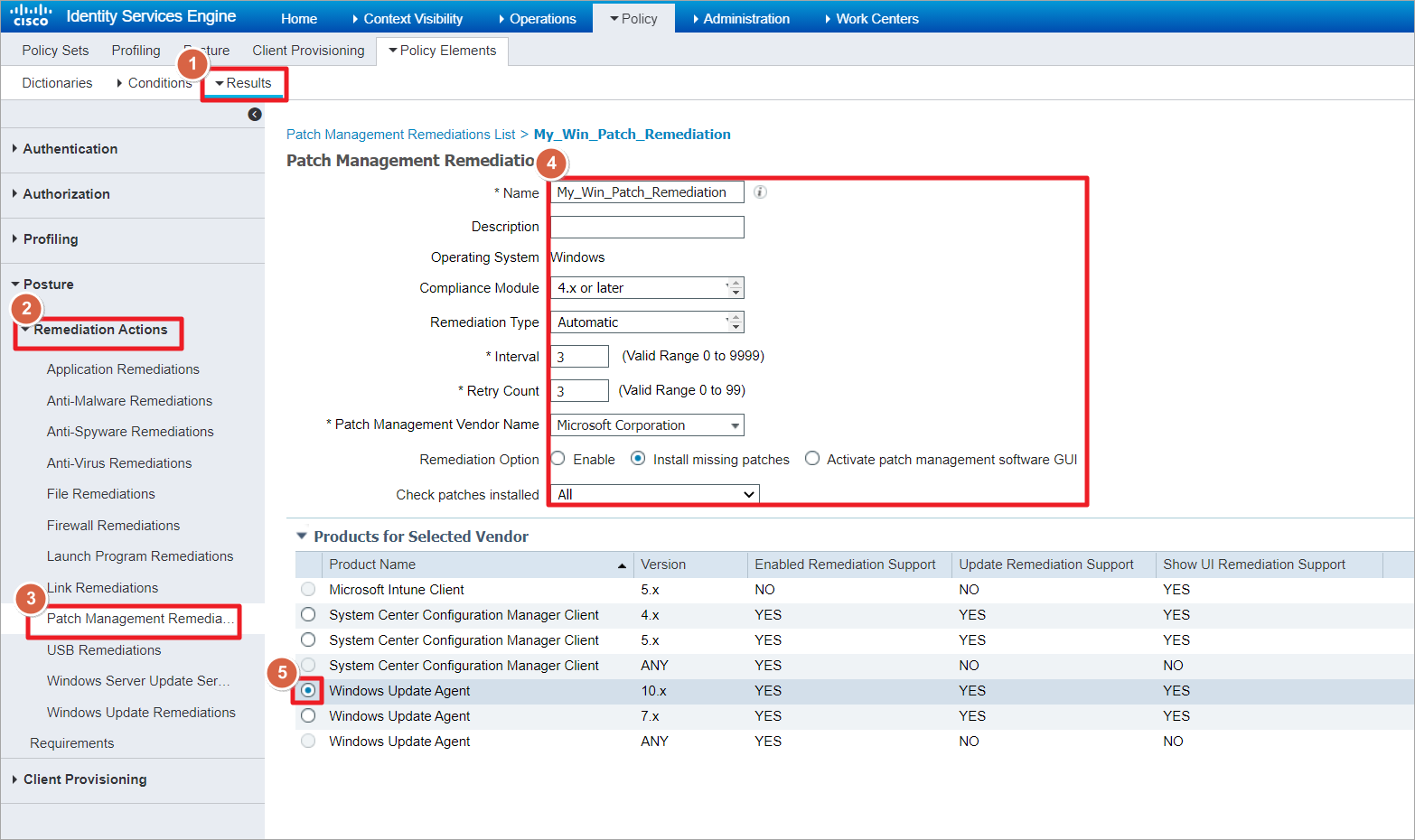Go to Patch Management Remediations List breadcrumb
This screenshot has height=840, width=1415.
pos(400,135)
